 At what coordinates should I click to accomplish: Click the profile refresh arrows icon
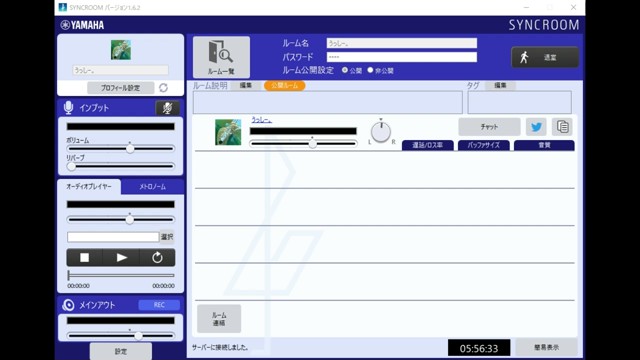(x=164, y=88)
